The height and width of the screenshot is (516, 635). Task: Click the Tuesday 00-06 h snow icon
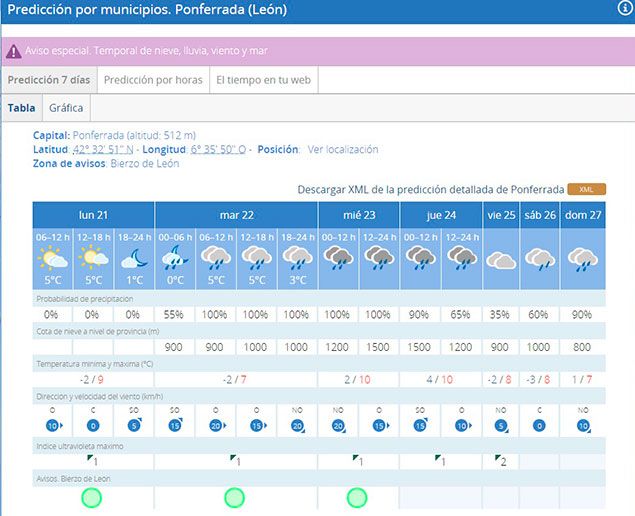pos(175,259)
